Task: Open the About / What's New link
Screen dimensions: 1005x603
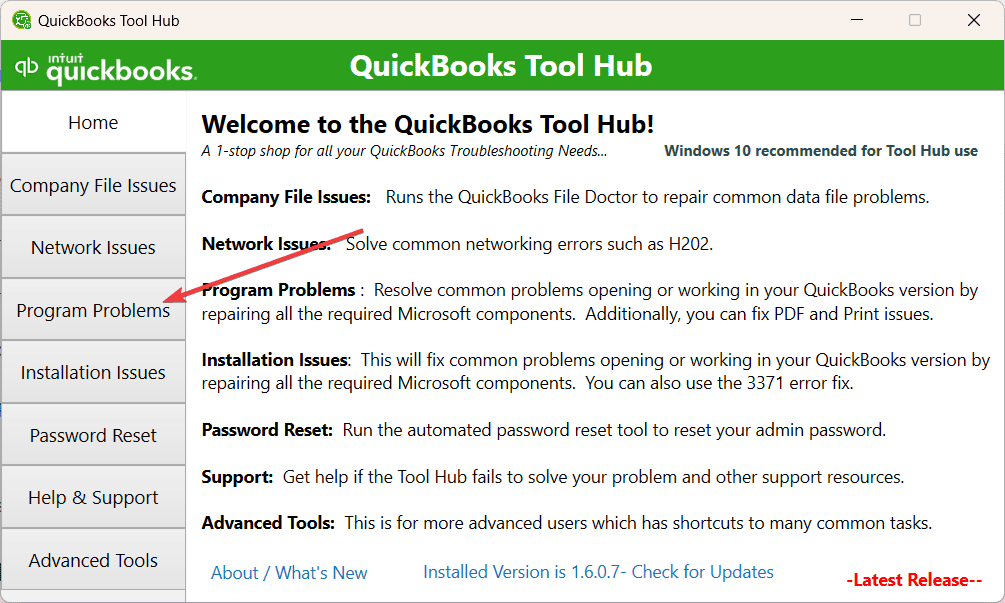Action: point(289,573)
